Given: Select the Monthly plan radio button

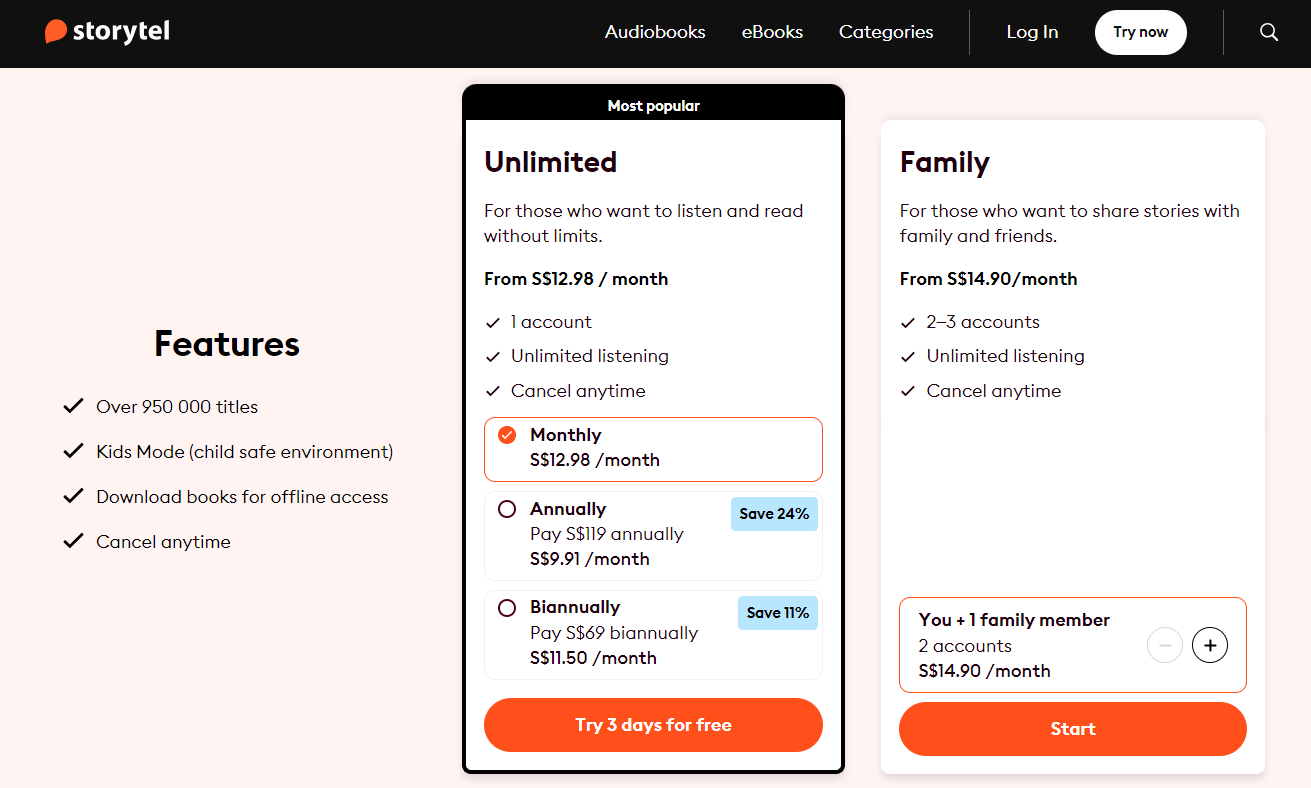Looking at the screenshot, I should click(x=507, y=435).
